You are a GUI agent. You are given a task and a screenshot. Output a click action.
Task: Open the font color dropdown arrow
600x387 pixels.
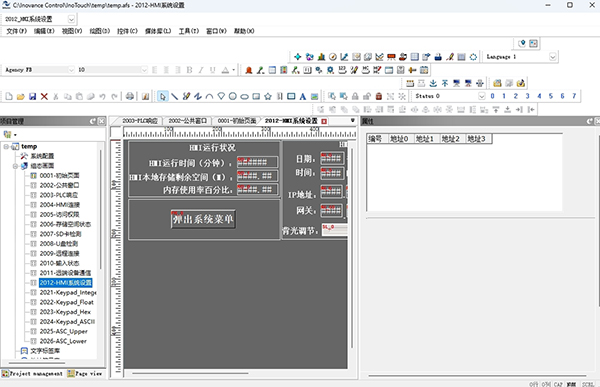(233, 70)
